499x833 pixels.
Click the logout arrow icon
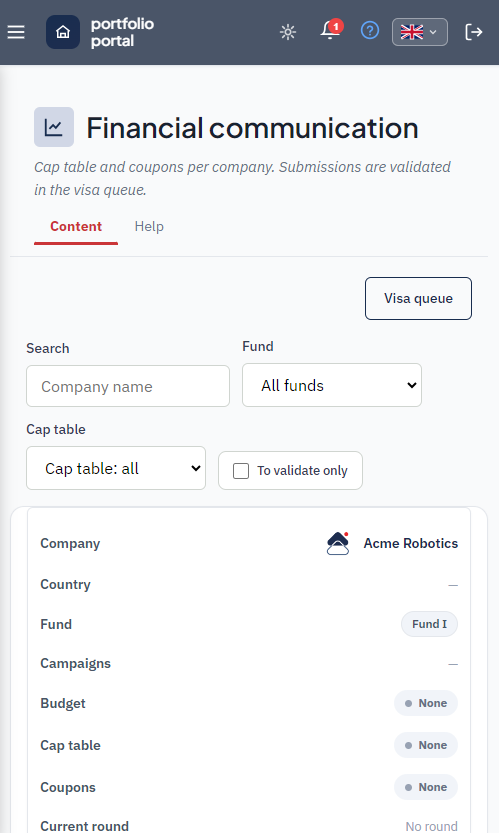click(473, 32)
